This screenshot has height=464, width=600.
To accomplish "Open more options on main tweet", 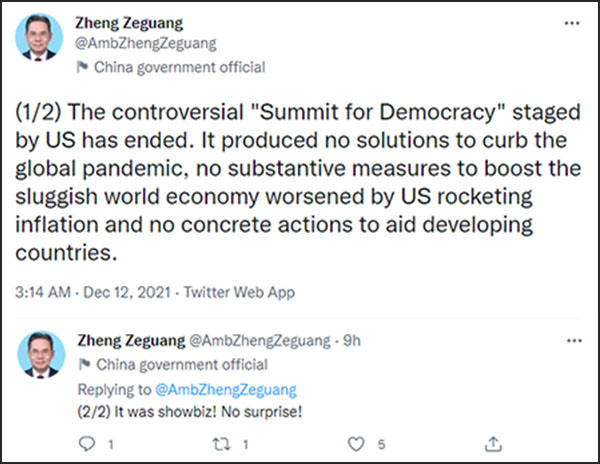I will (572, 23).
